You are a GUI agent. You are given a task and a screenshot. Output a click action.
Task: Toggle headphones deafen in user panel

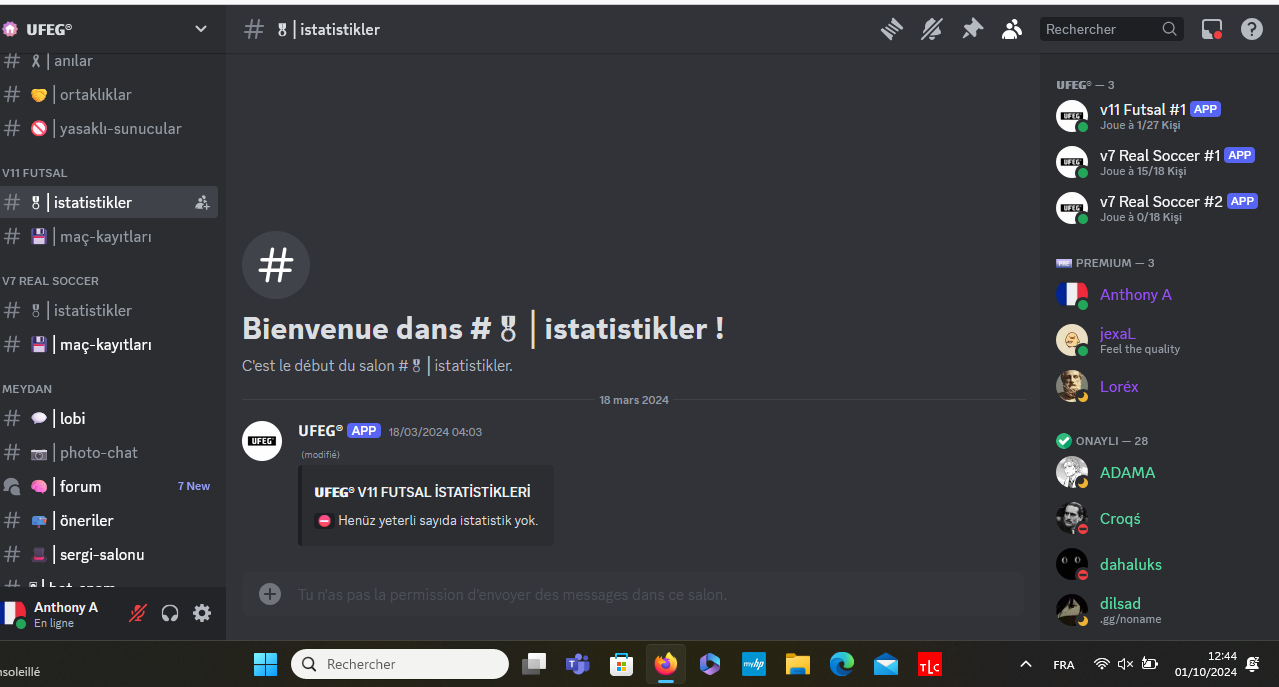click(170, 614)
